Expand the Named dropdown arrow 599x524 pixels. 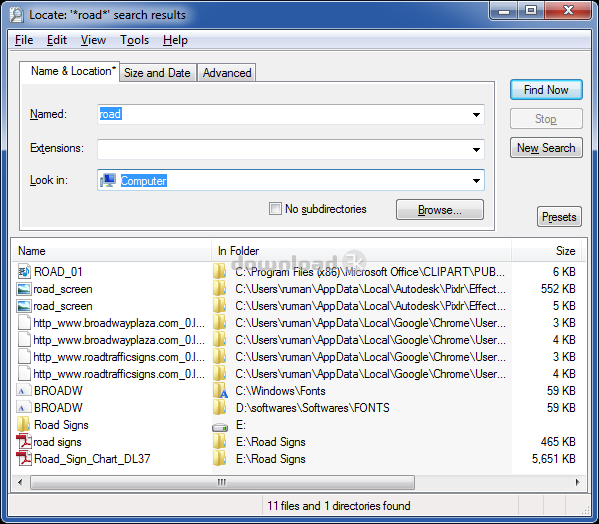(476, 115)
